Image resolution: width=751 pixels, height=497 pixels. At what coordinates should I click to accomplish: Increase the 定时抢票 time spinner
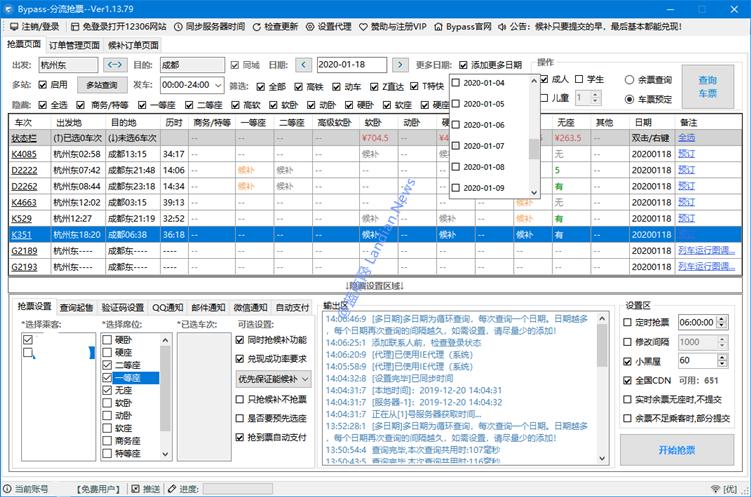(x=722, y=318)
